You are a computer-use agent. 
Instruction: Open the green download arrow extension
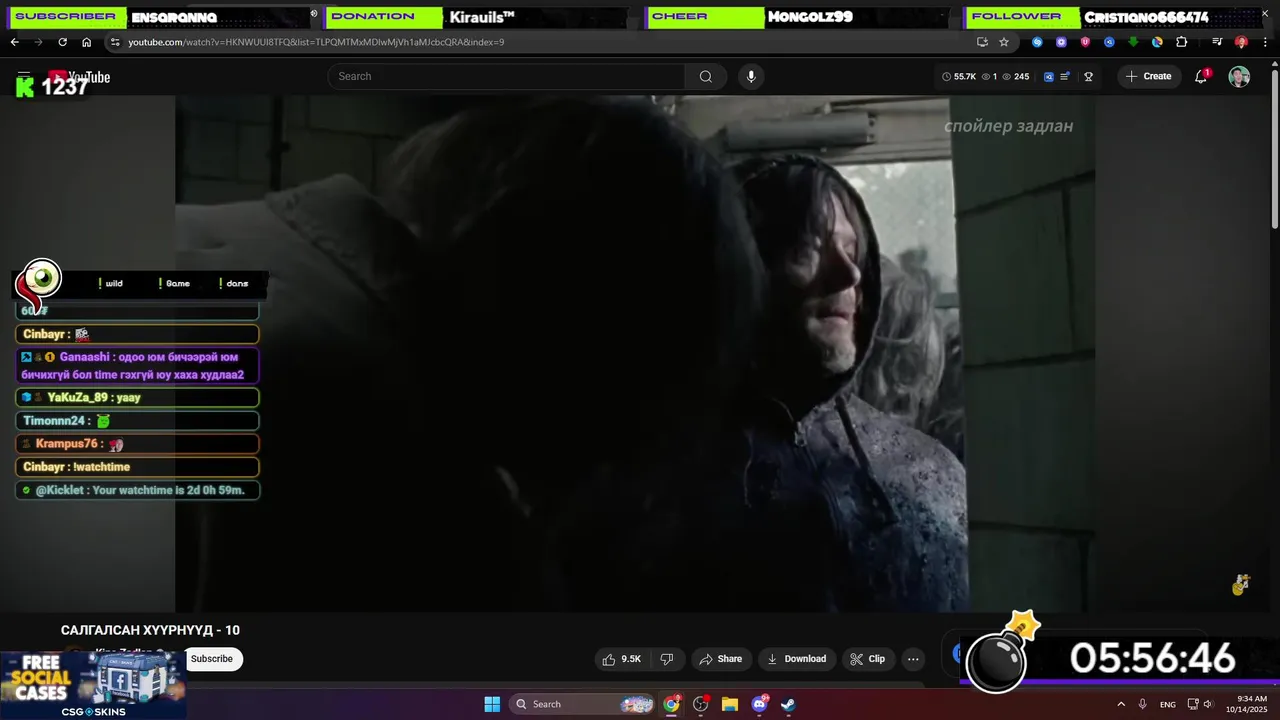point(1133,42)
